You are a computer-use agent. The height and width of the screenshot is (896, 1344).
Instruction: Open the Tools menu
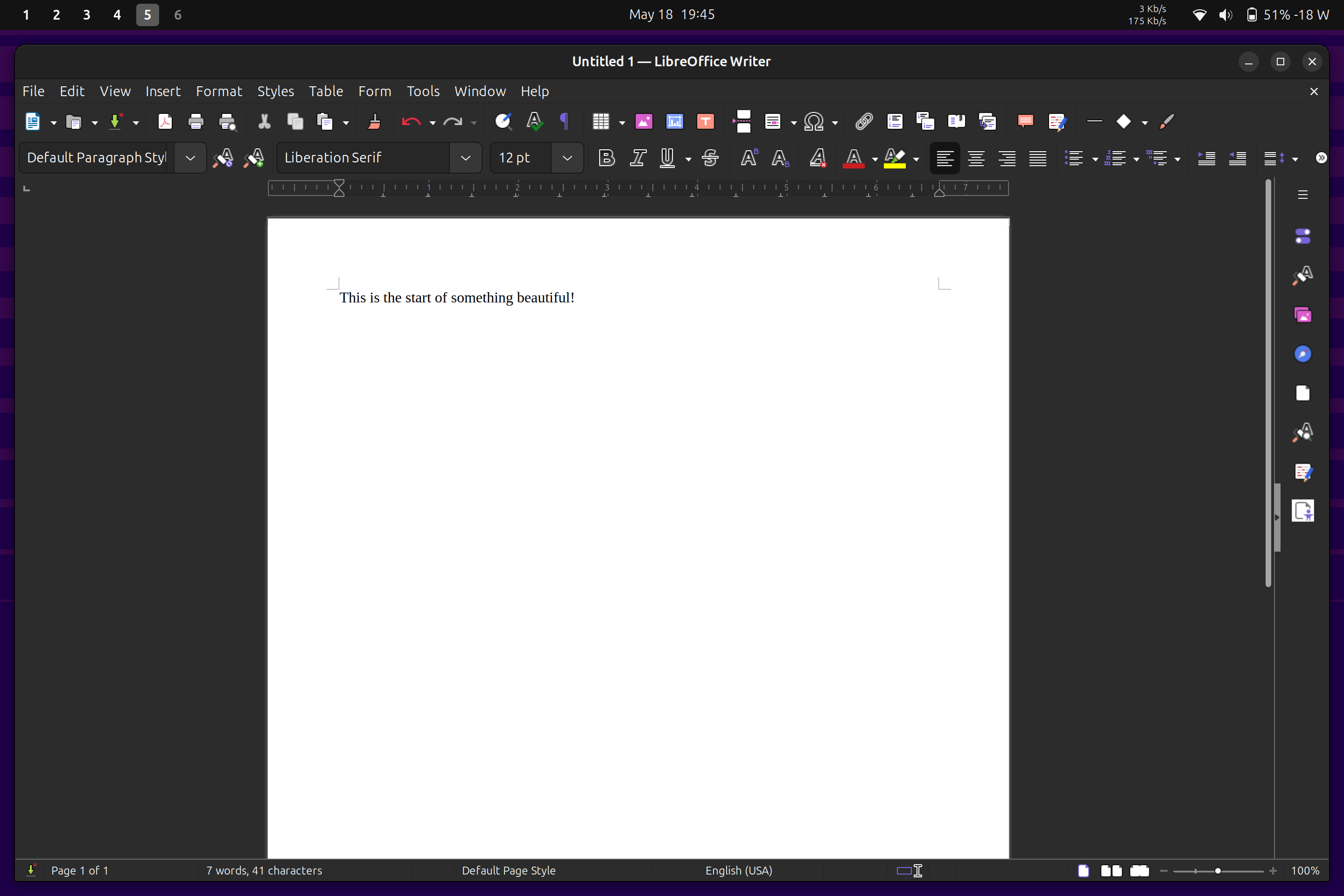point(423,91)
